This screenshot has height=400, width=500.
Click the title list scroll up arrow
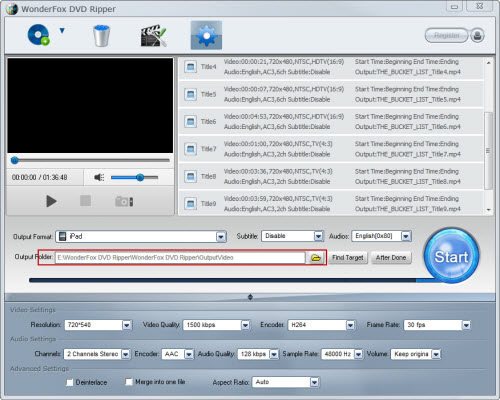pos(488,63)
